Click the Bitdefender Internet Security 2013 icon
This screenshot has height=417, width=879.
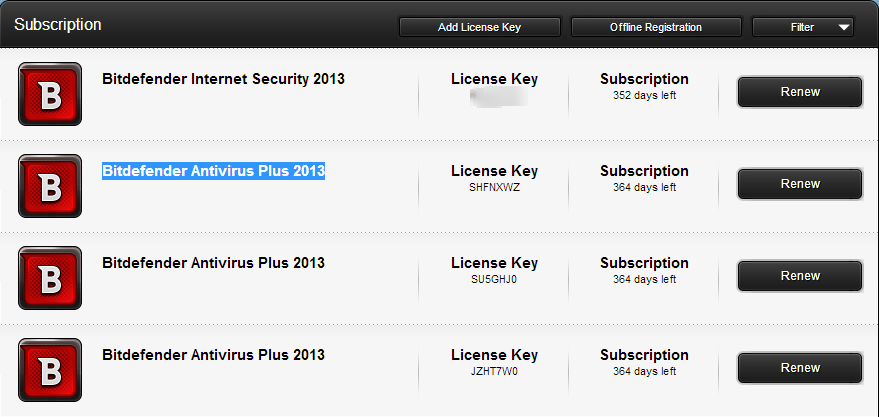coord(50,93)
